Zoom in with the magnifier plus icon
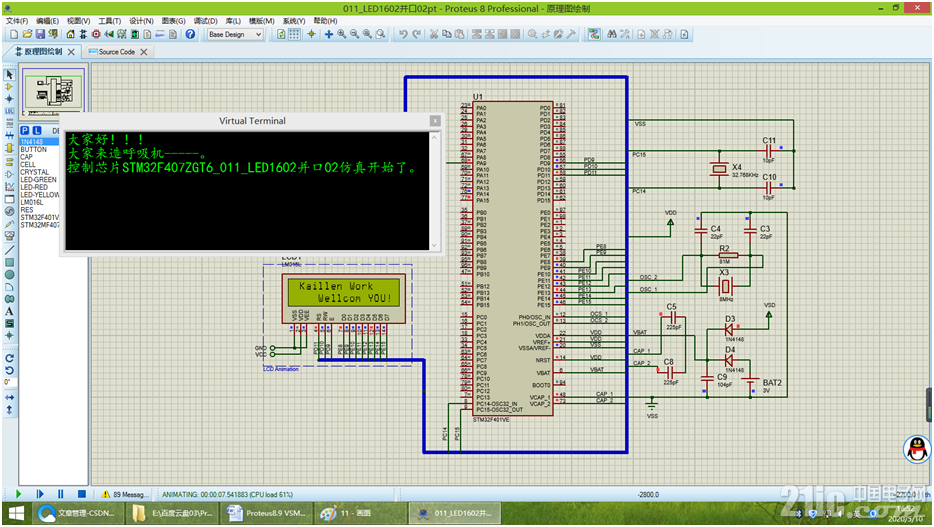The width and height of the screenshot is (934, 527). (x=341, y=35)
